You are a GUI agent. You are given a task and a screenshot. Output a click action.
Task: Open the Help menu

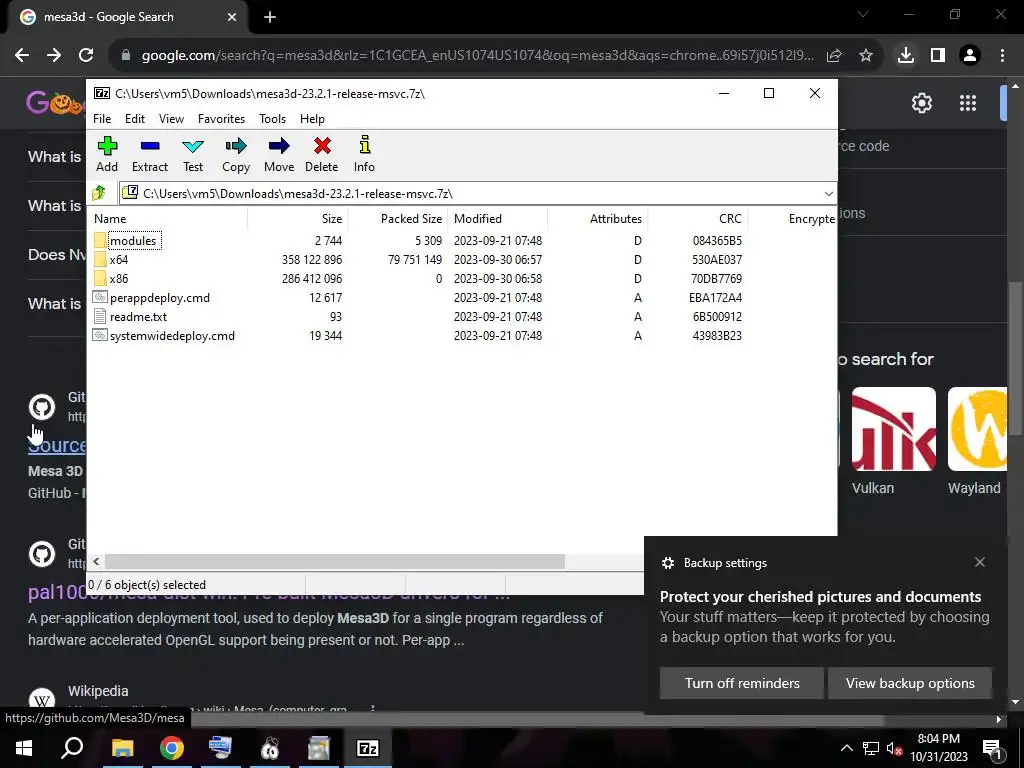point(312,119)
